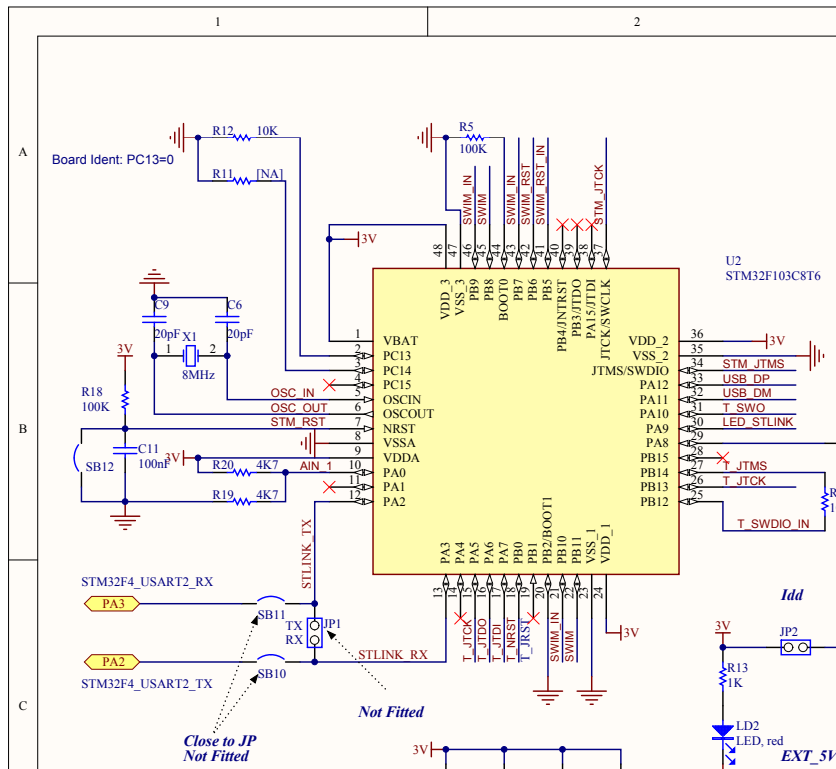Click the STM32F4_USART2_RX label
Viewport: 836px width, 769px height.
[147, 582]
